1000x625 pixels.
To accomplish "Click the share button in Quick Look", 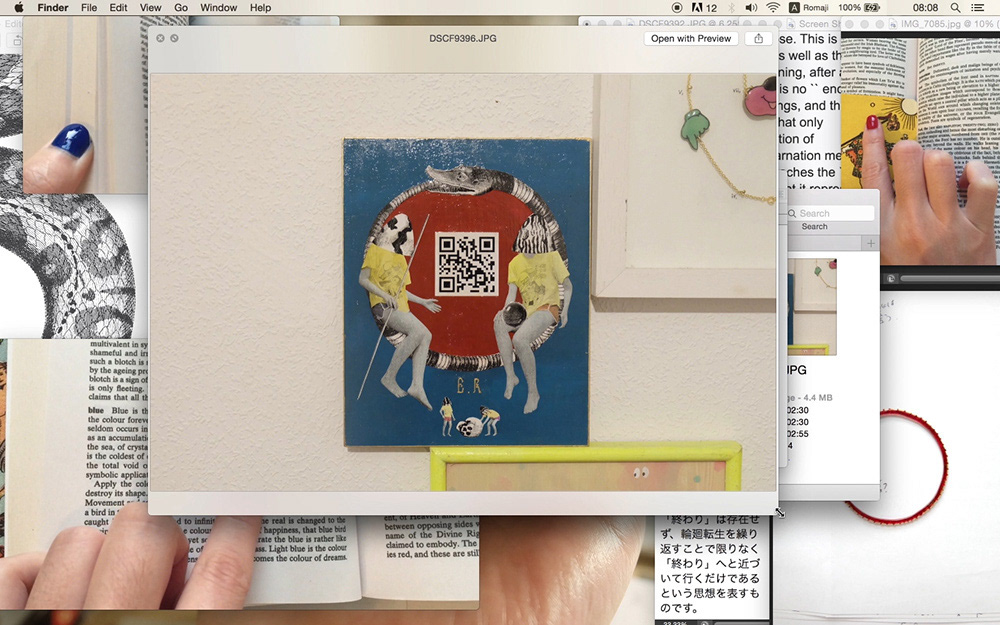I will [x=758, y=38].
